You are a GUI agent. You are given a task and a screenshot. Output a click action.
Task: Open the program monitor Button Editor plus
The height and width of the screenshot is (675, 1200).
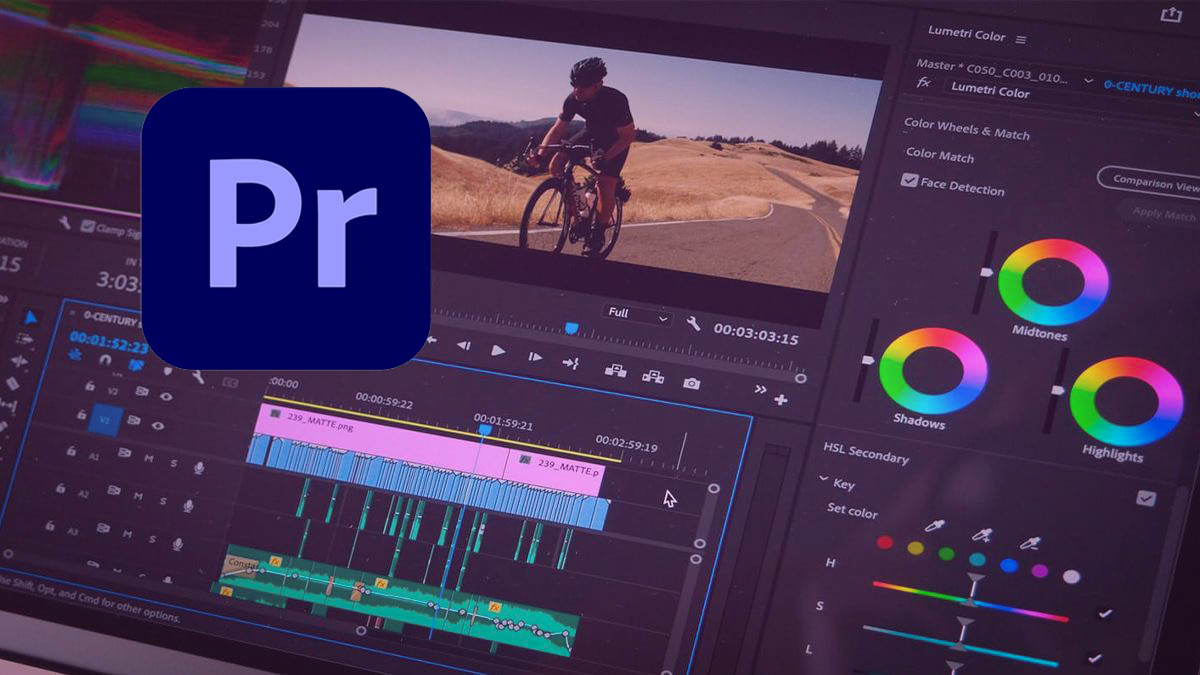tap(781, 399)
